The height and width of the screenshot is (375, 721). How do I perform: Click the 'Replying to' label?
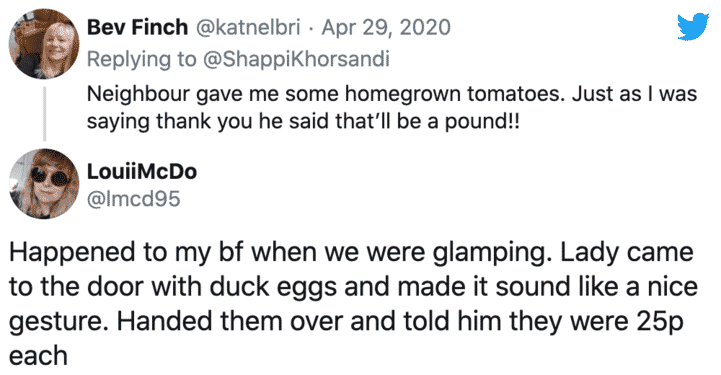click(x=142, y=59)
